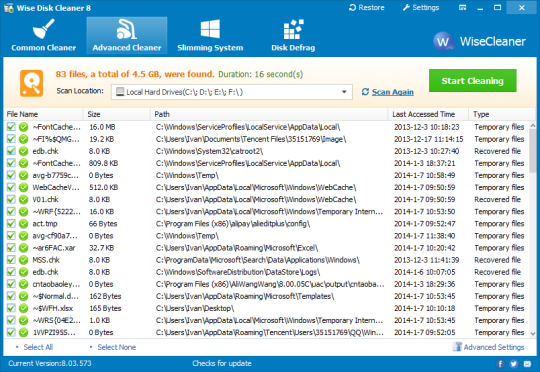The image size is (540, 372).
Task: Click green status icon for 1VVPZI9SS row
Action: tap(23, 332)
